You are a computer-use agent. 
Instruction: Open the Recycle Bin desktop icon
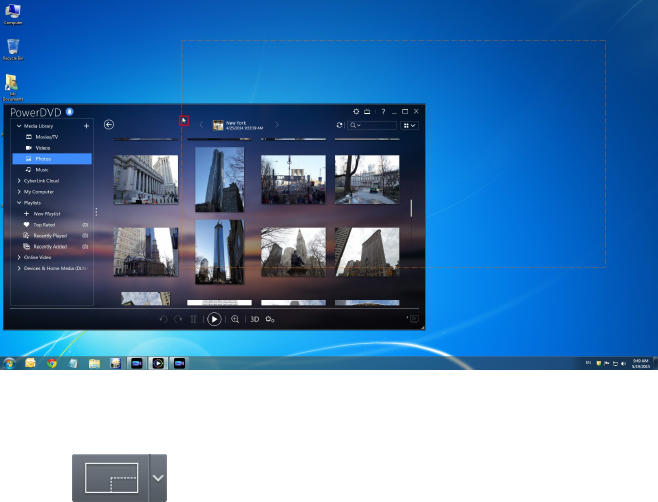13,50
